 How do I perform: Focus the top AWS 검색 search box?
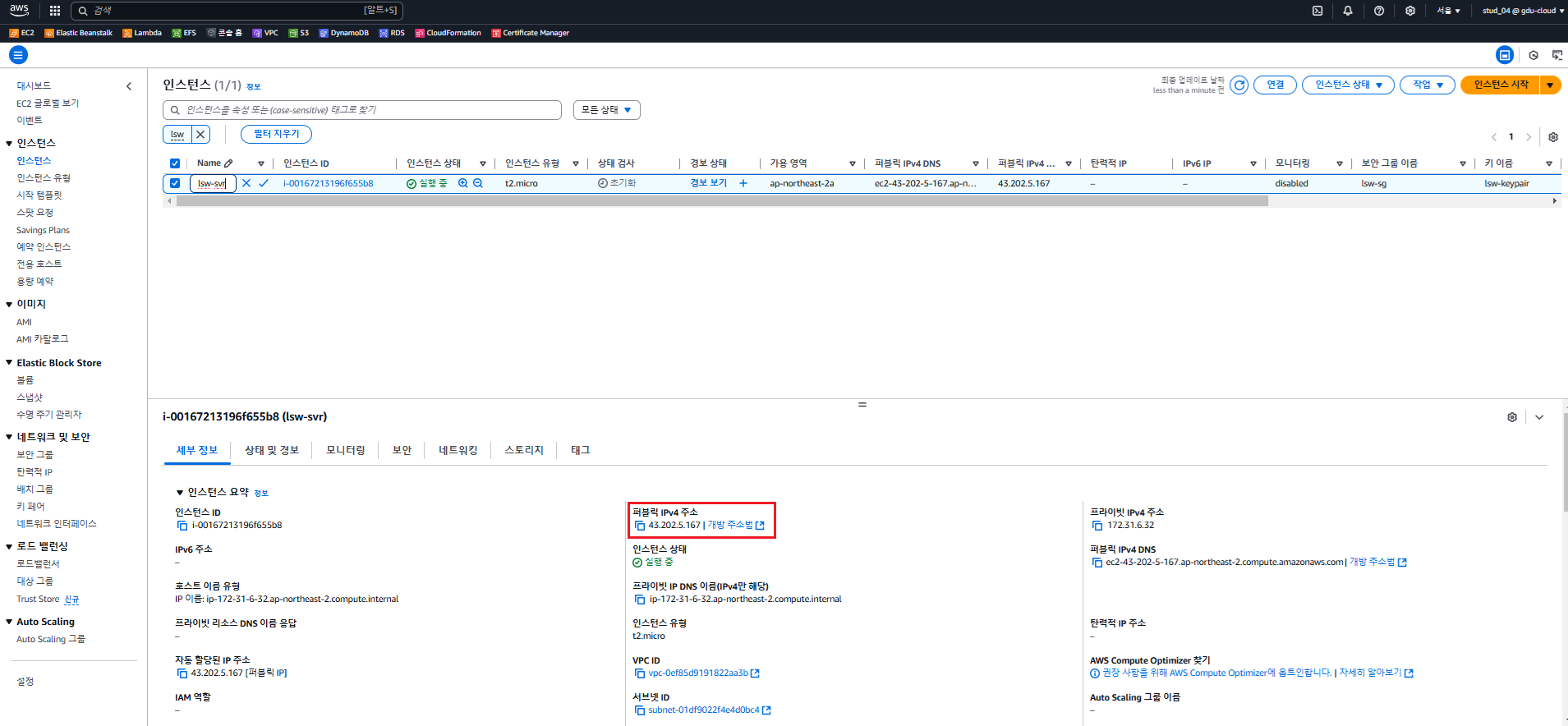[237, 11]
